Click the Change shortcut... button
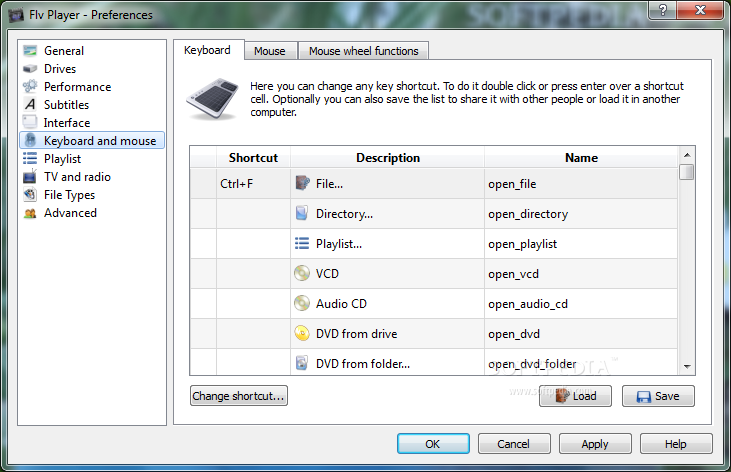731x472 pixels. [x=238, y=396]
